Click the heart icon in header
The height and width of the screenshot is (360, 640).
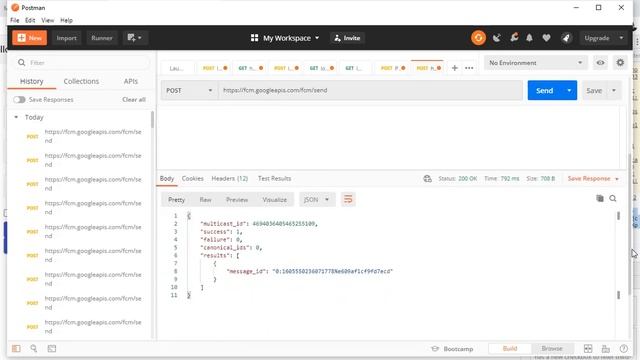(546, 38)
